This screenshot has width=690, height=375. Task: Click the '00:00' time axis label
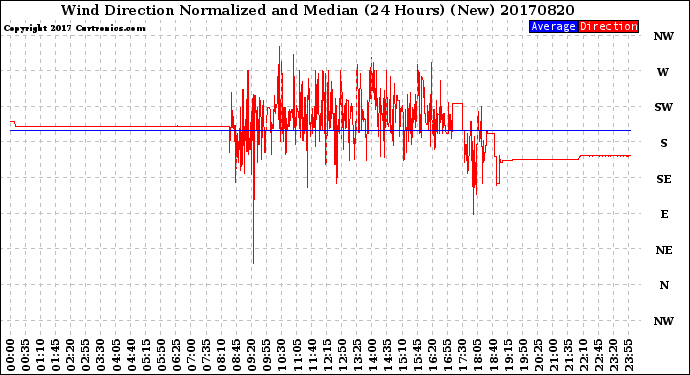[11, 355]
